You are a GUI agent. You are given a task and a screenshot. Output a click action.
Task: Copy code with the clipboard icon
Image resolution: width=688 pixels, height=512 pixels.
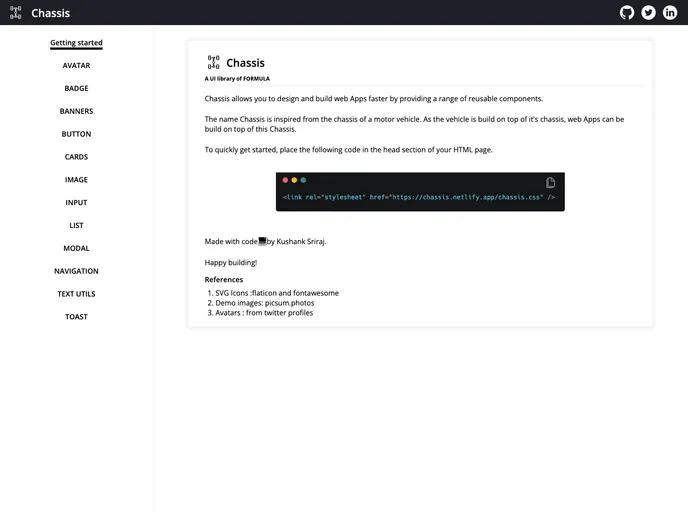[x=551, y=182]
